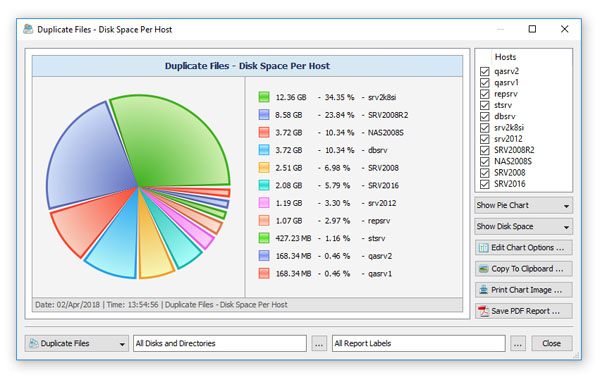Click the Hosts list header

[505, 57]
